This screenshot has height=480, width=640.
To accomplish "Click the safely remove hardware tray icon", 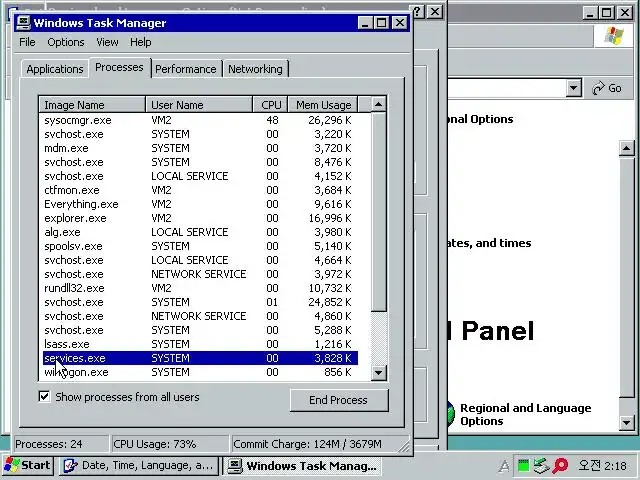I will point(541,465).
